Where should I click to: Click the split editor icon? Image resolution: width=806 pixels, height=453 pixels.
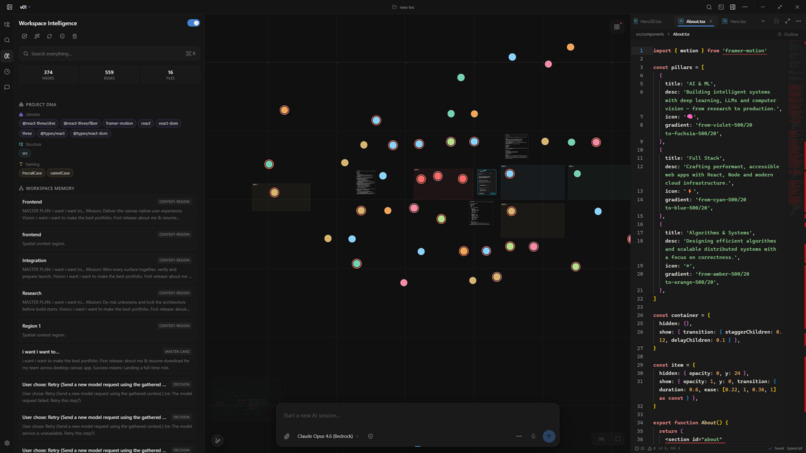776,21
